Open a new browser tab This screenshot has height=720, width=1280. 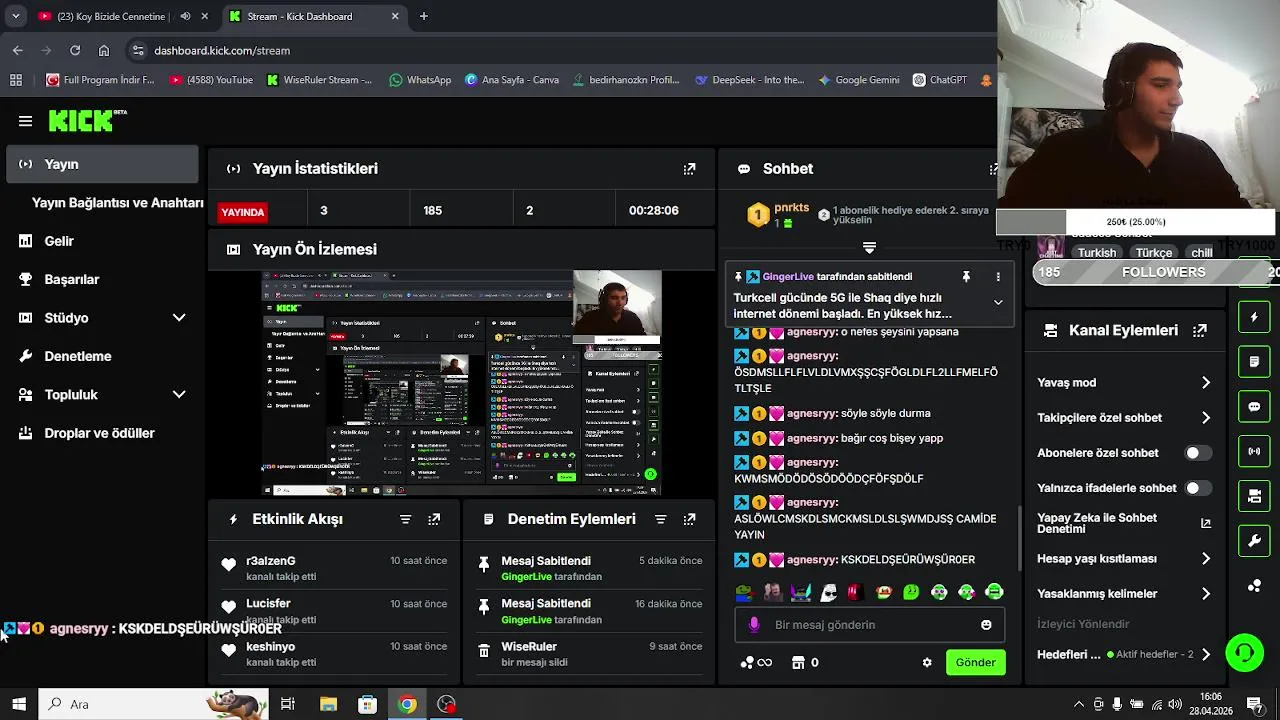click(424, 16)
